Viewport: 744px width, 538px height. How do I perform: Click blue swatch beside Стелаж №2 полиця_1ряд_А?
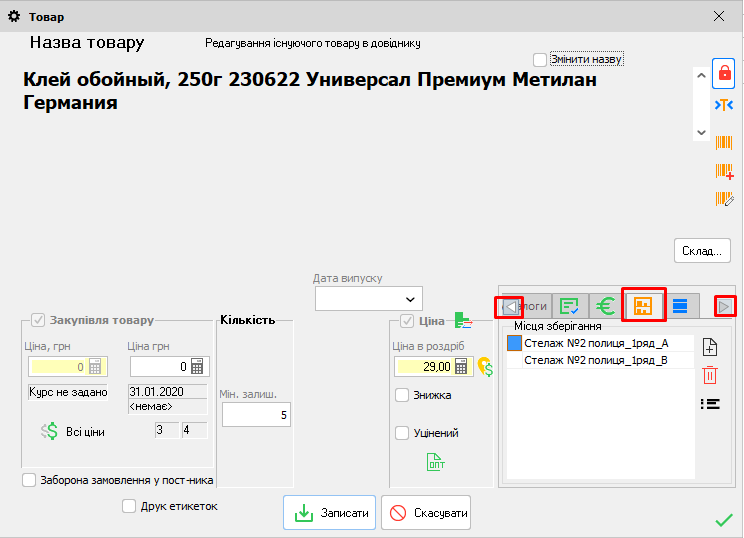point(514,343)
